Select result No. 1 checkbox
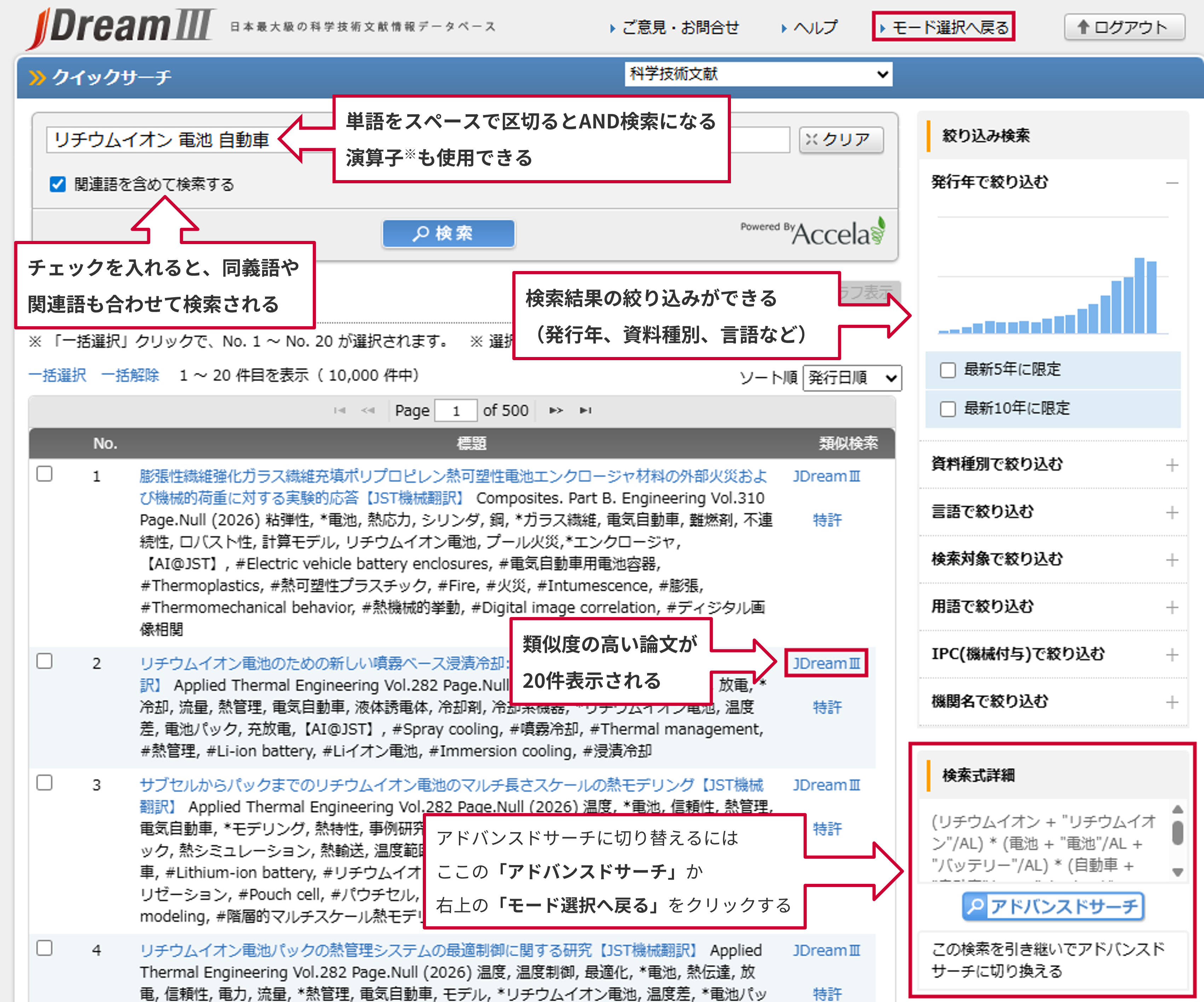Image resolution: width=1204 pixels, height=1002 pixels. (x=44, y=474)
